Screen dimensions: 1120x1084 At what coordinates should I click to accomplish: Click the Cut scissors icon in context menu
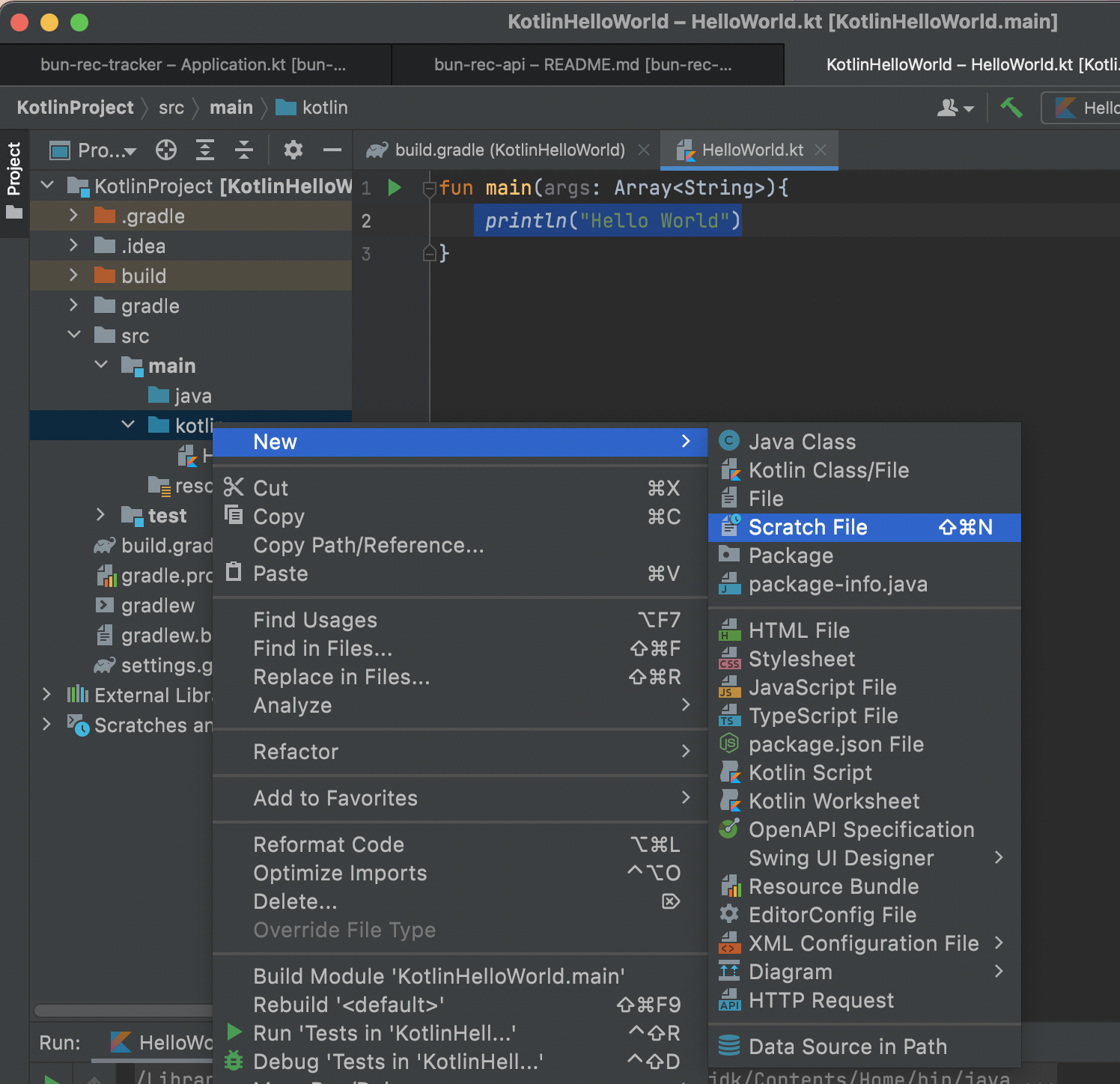tap(234, 487)
